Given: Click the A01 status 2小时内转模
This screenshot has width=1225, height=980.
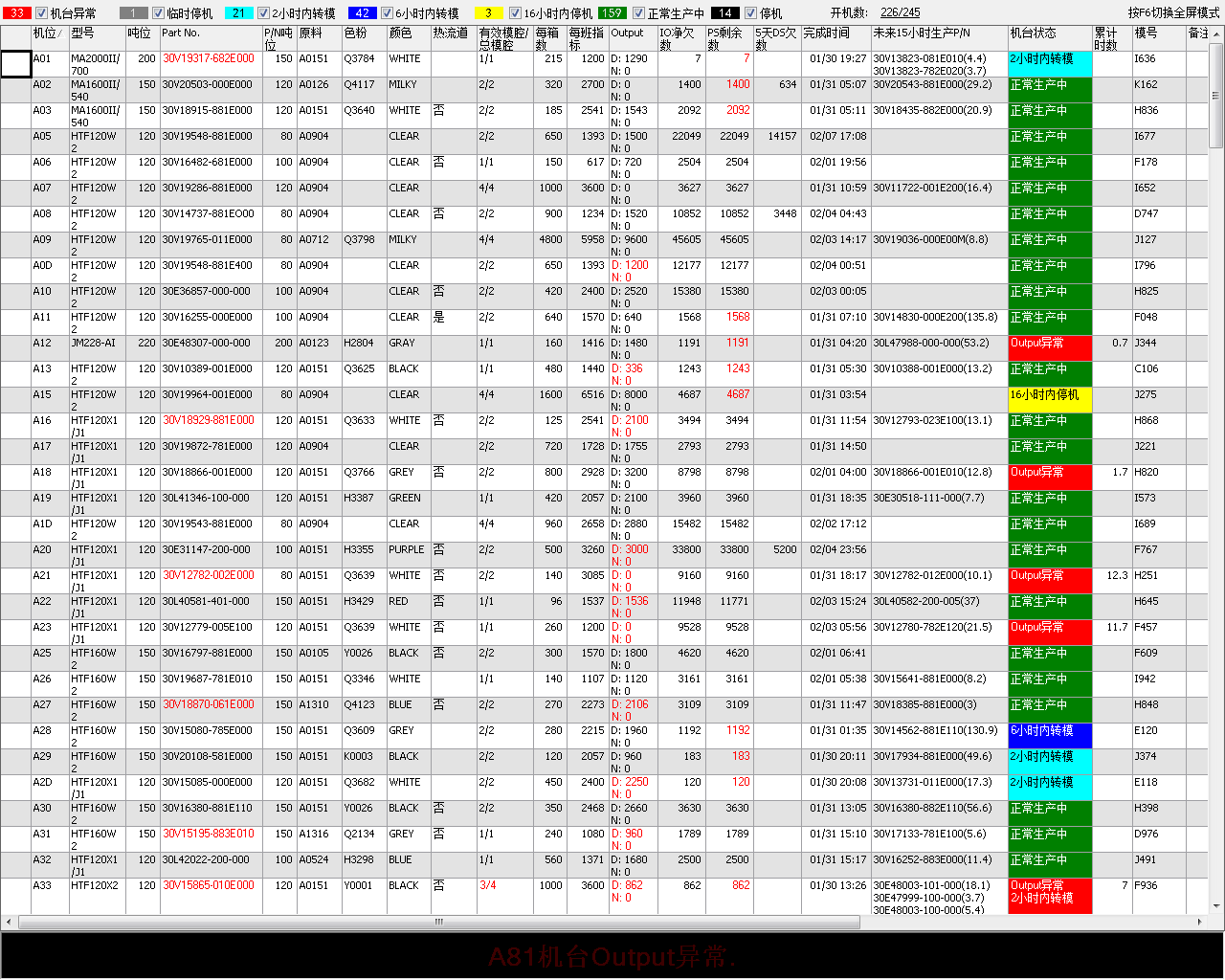Looking at the screenshot, I should point(1050,64).
